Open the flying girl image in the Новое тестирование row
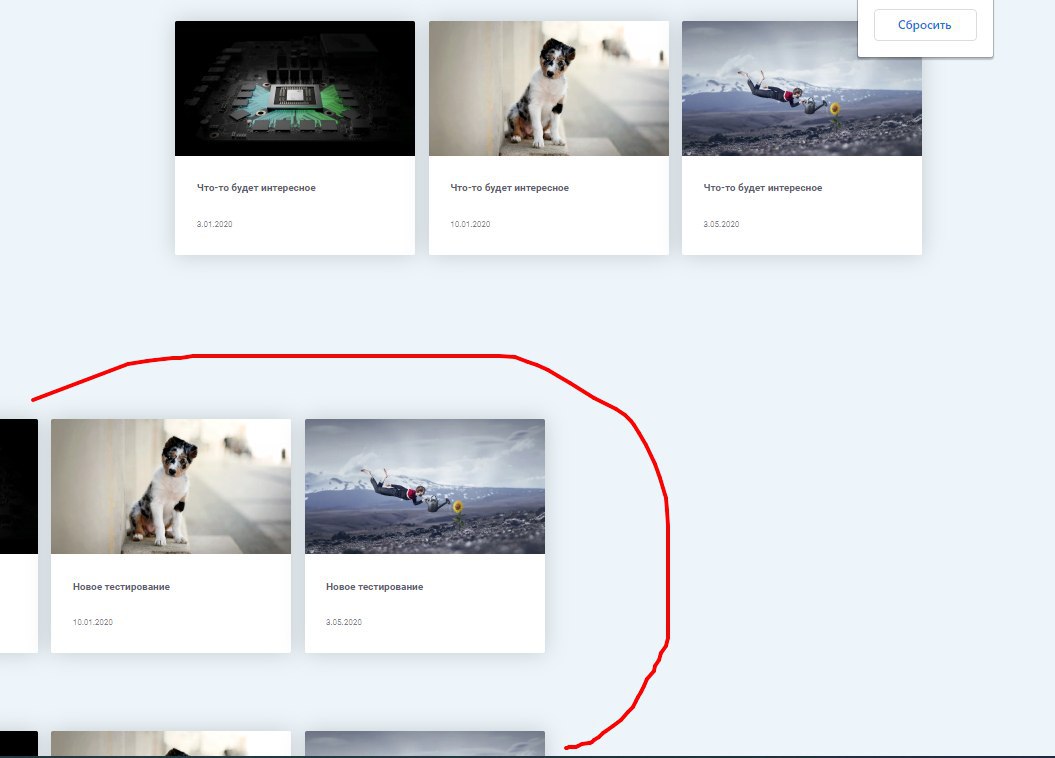 (425, 486)
